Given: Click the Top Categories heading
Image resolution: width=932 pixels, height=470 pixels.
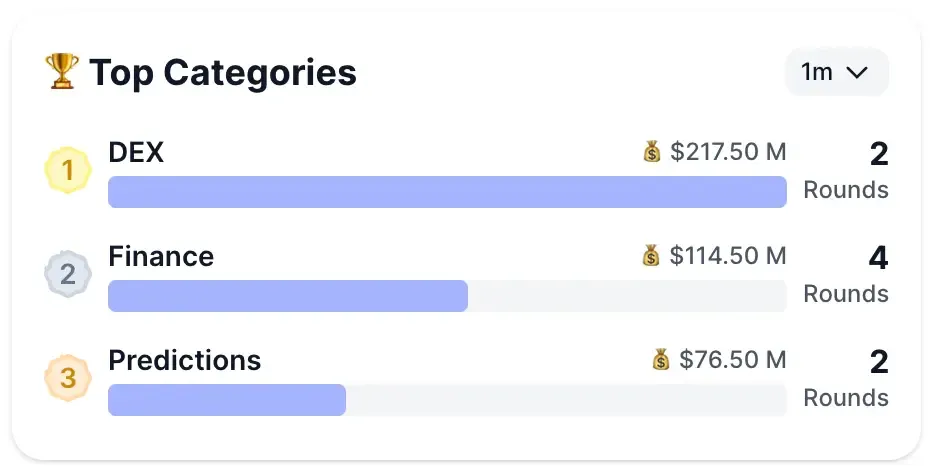Looking at the screenshot, I should tap(222, 72).
